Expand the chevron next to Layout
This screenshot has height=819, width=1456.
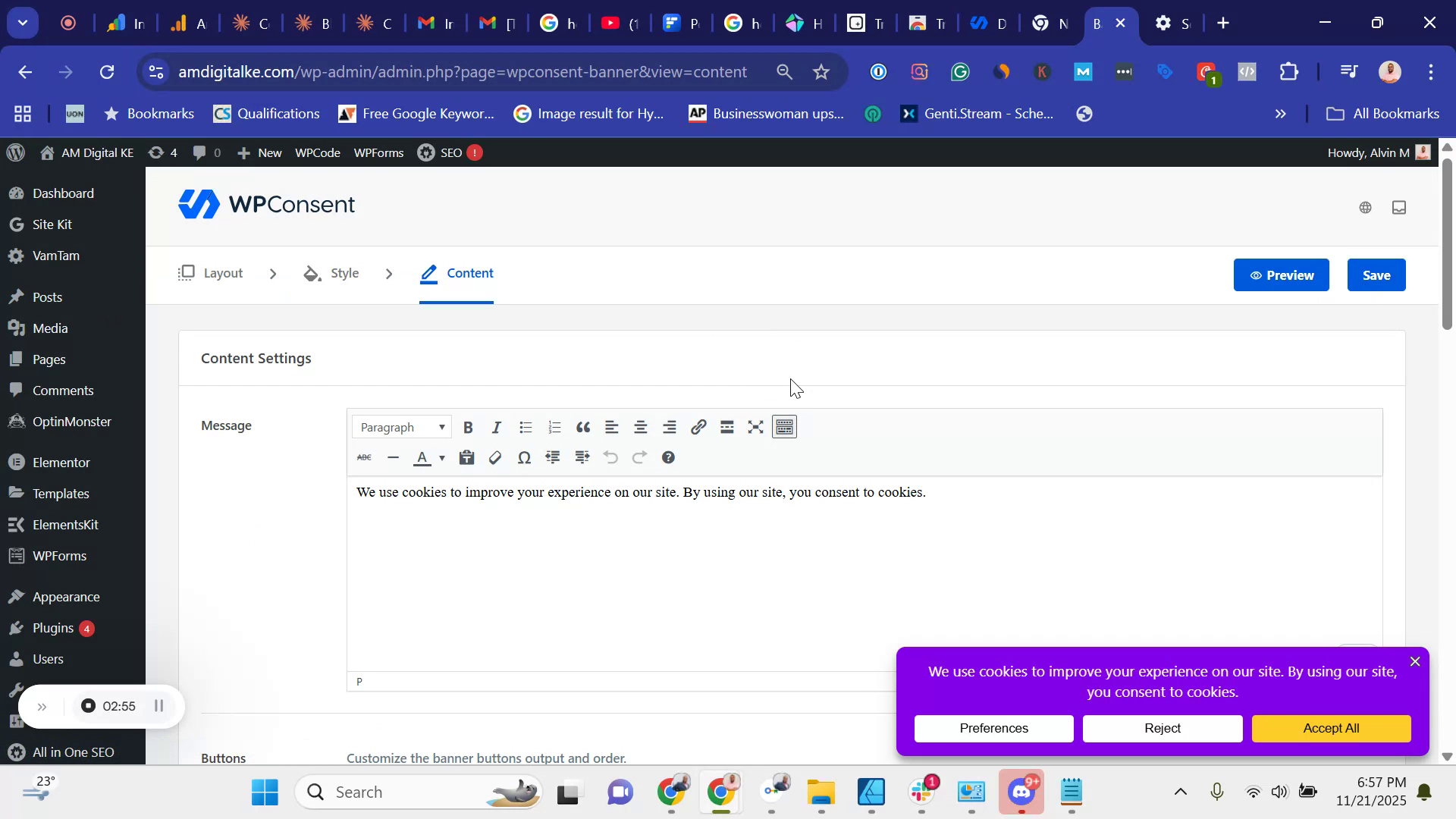273,273
